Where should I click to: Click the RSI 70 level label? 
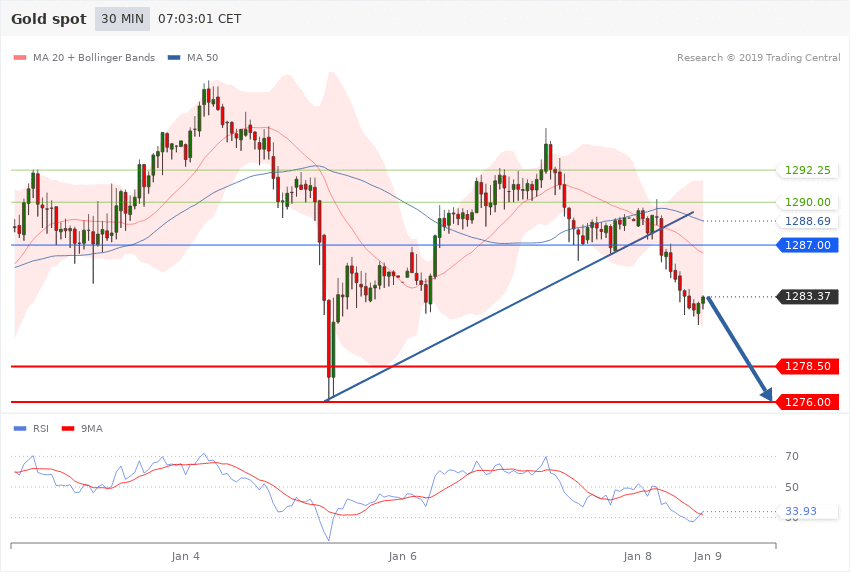(x=792, y=456)
